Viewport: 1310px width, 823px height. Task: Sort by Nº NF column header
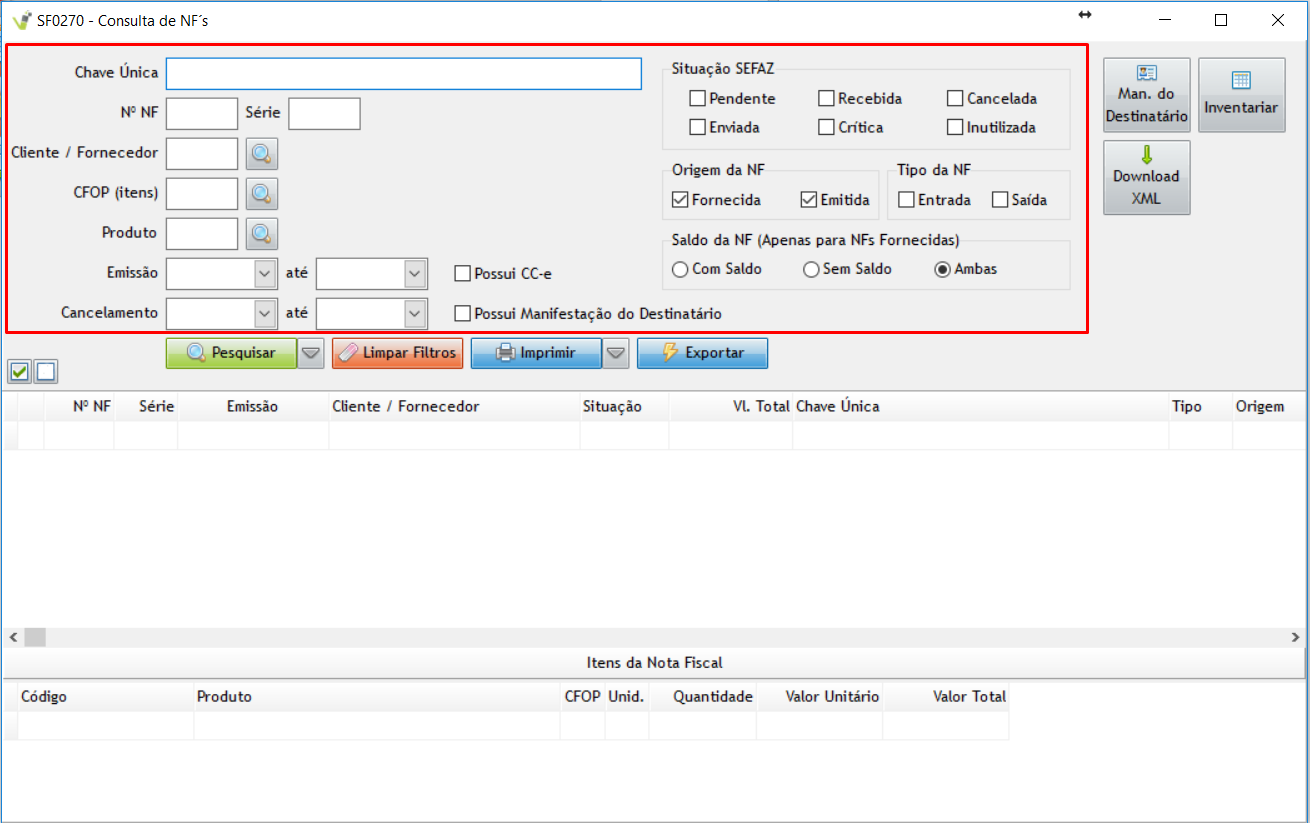click(x=79, y=407)
